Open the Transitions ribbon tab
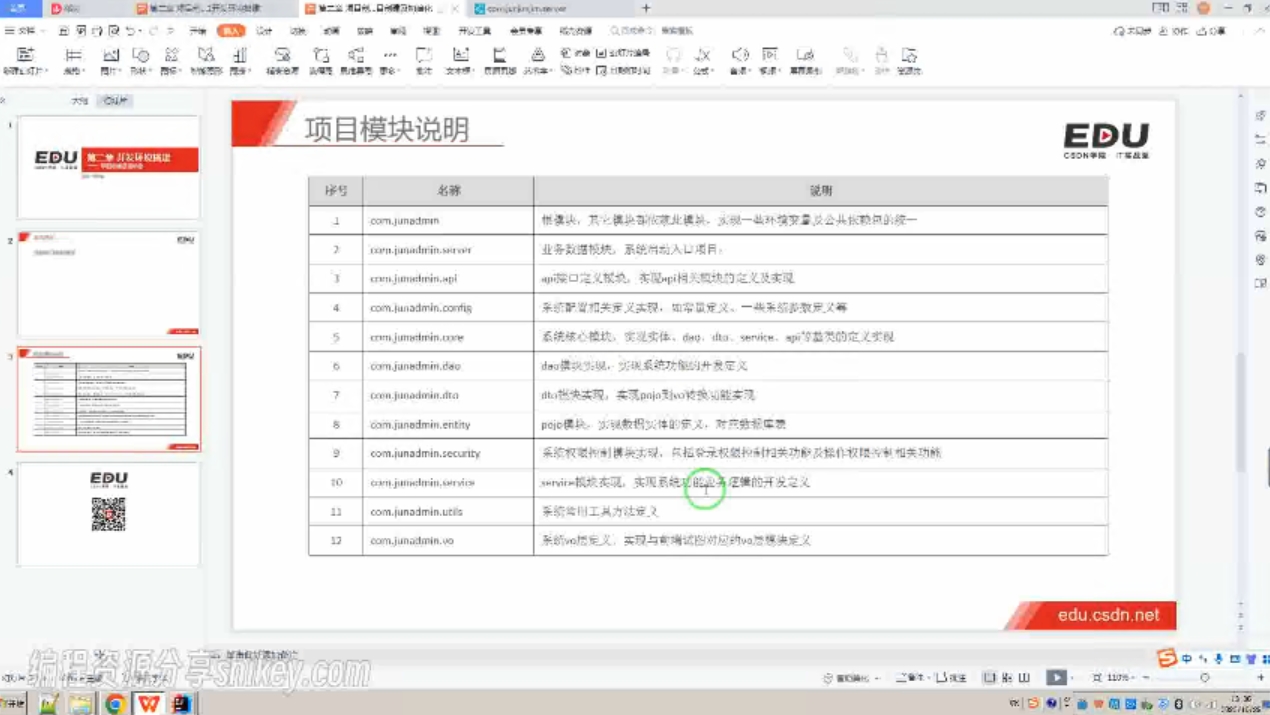1270x715 pixels. pos(297,32)
